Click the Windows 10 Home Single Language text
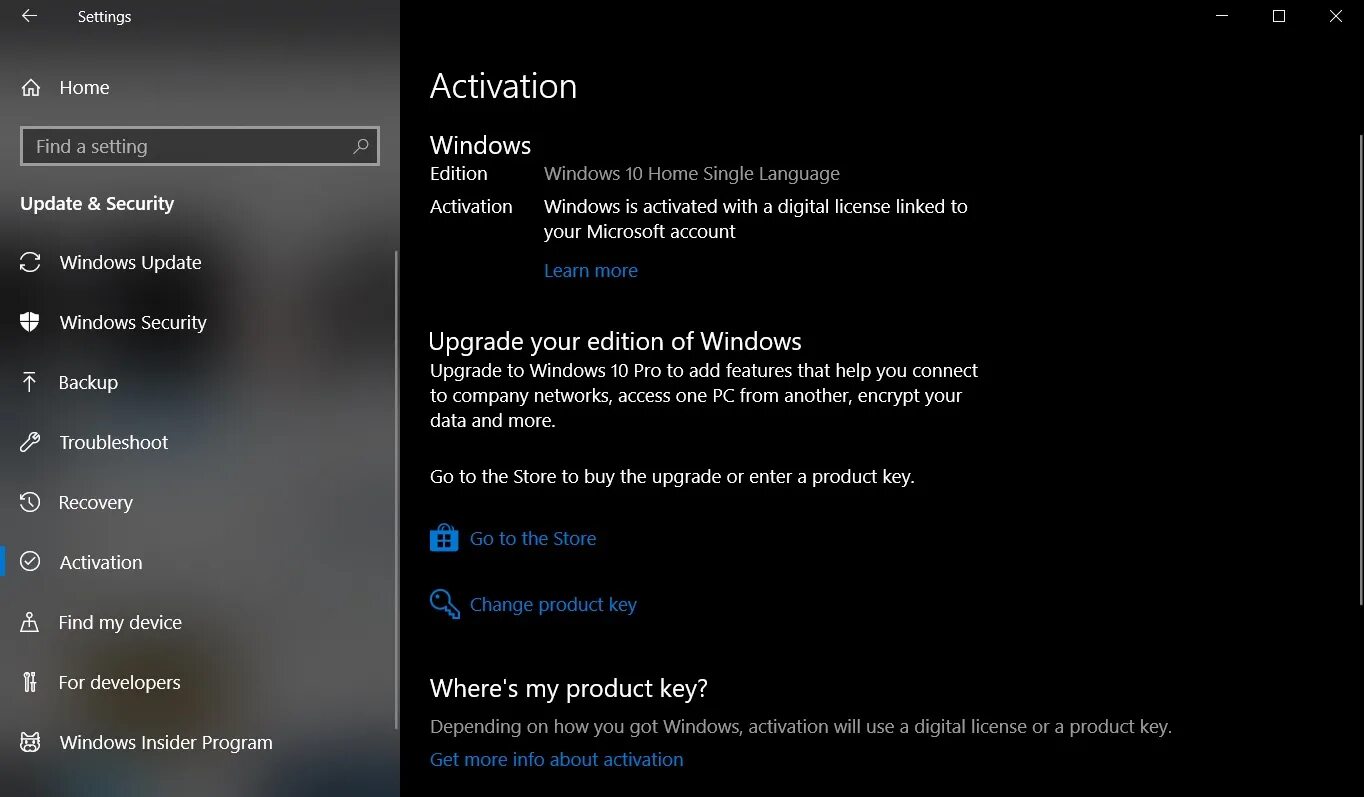1364x797 pixels. [x=692, y=173]
